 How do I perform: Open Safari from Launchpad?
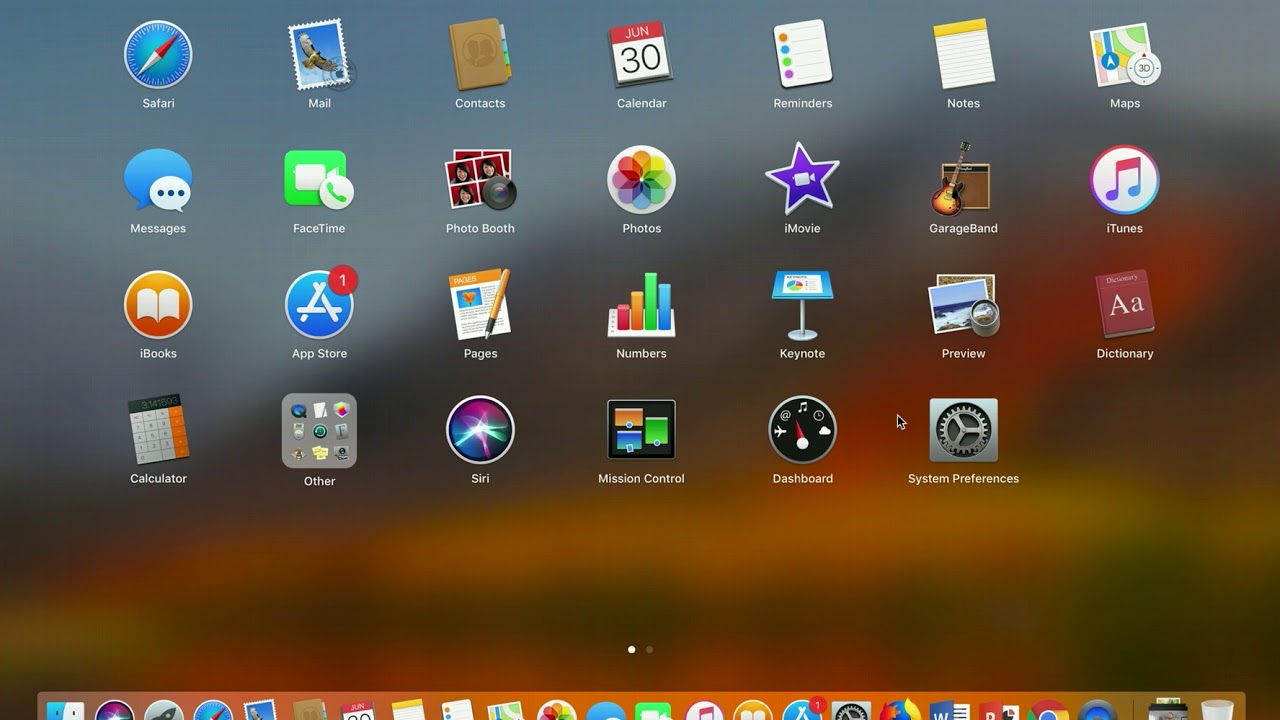(158, 55)
